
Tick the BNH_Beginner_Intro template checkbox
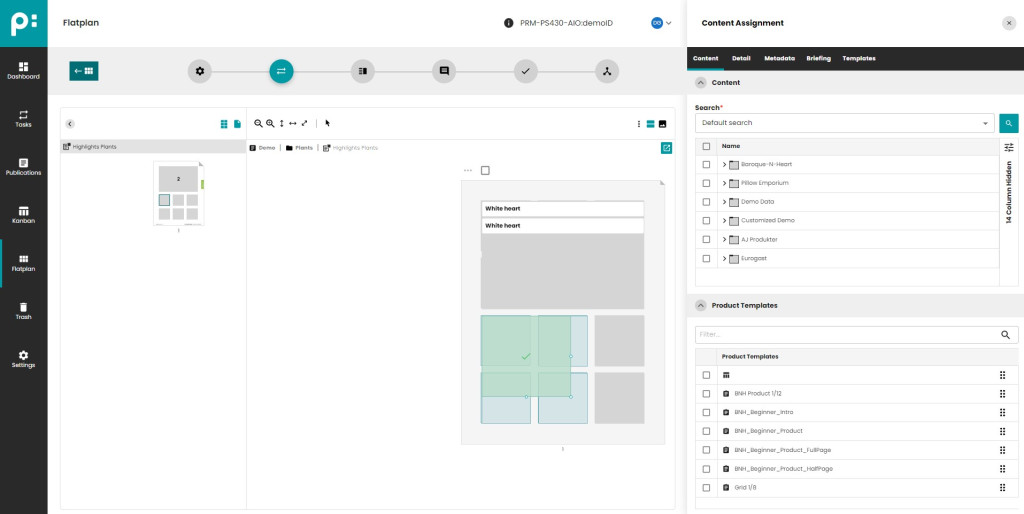coord(706,412)
